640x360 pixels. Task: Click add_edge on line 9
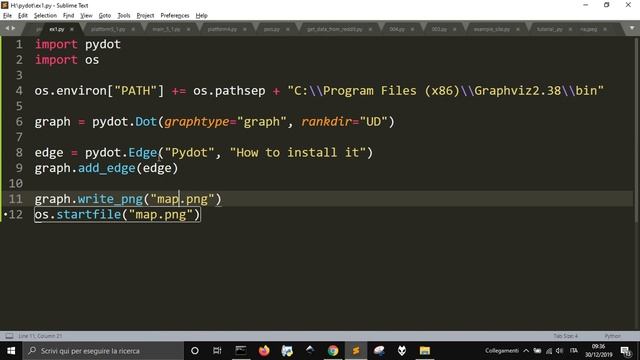click(x=107, y=168)
